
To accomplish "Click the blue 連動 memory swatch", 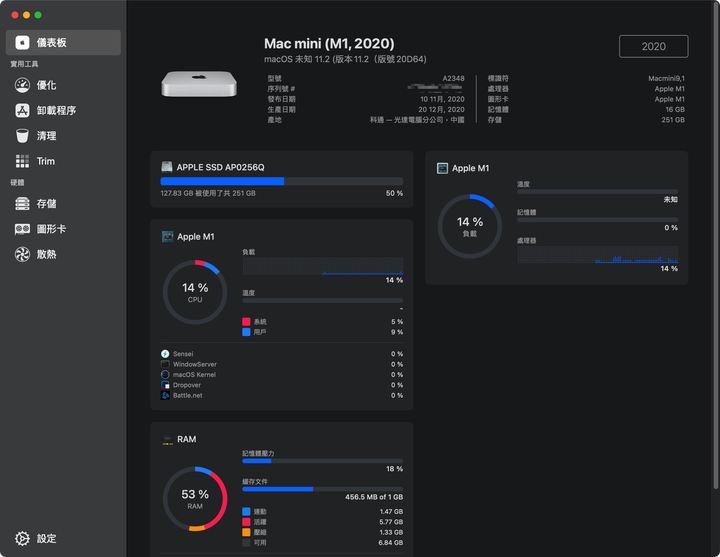I will [246, 512].
